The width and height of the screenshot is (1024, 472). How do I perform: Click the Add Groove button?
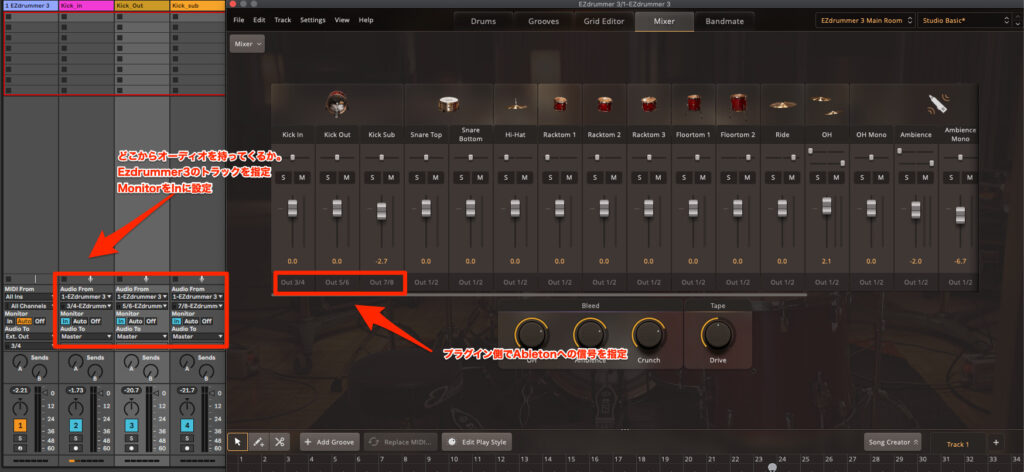pyautogui.click(x=329, y=441)
